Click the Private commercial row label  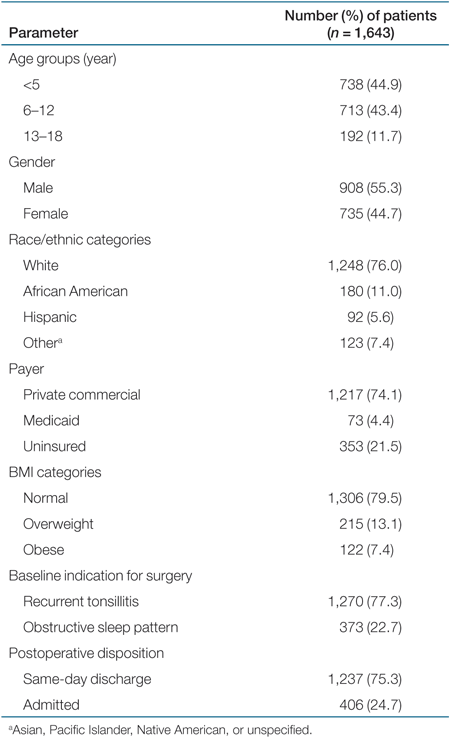[82, 394]
